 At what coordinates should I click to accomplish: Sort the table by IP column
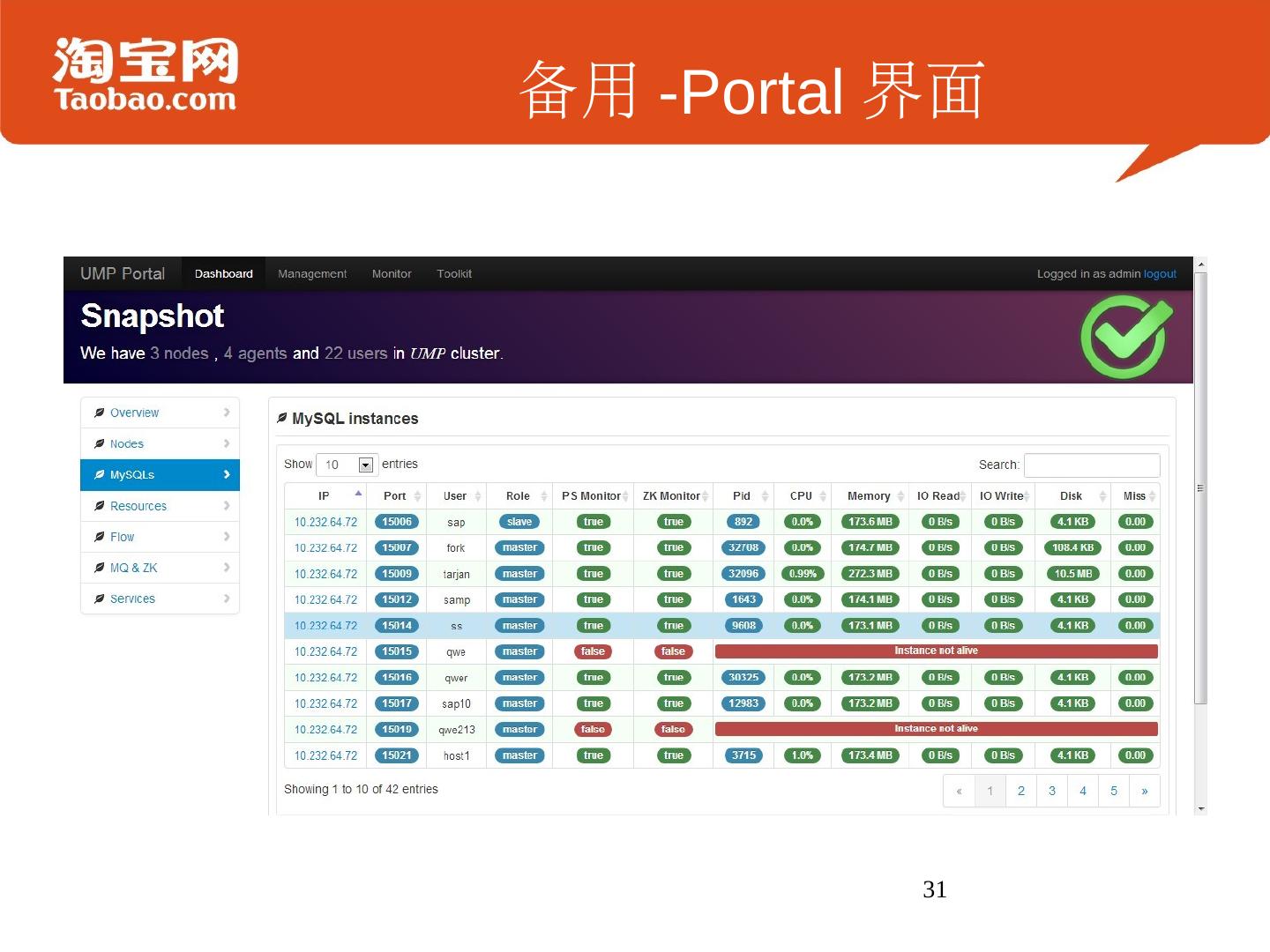point(325,496)
